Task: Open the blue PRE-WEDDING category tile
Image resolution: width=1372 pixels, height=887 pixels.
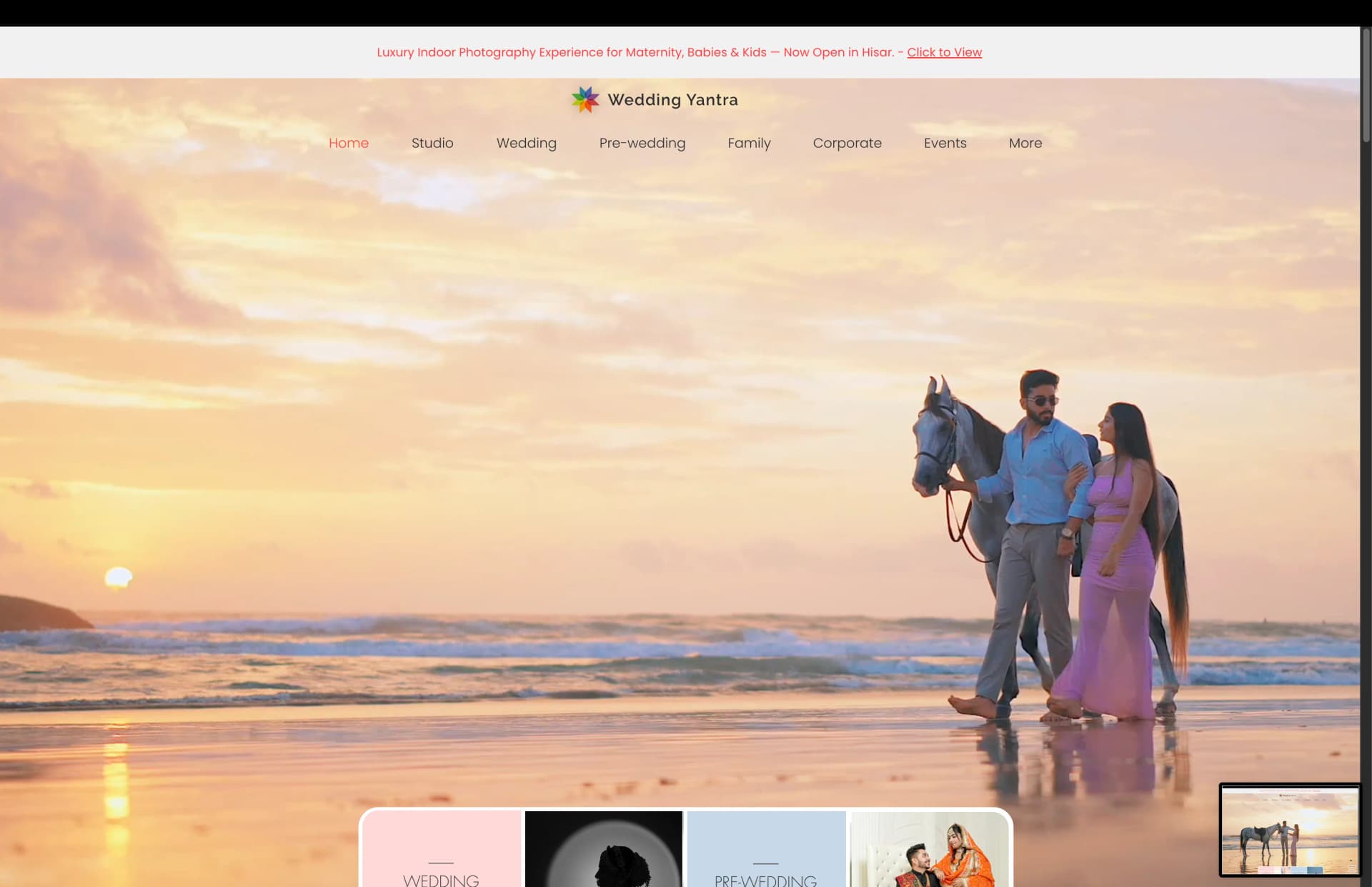Action: point(766,849)
